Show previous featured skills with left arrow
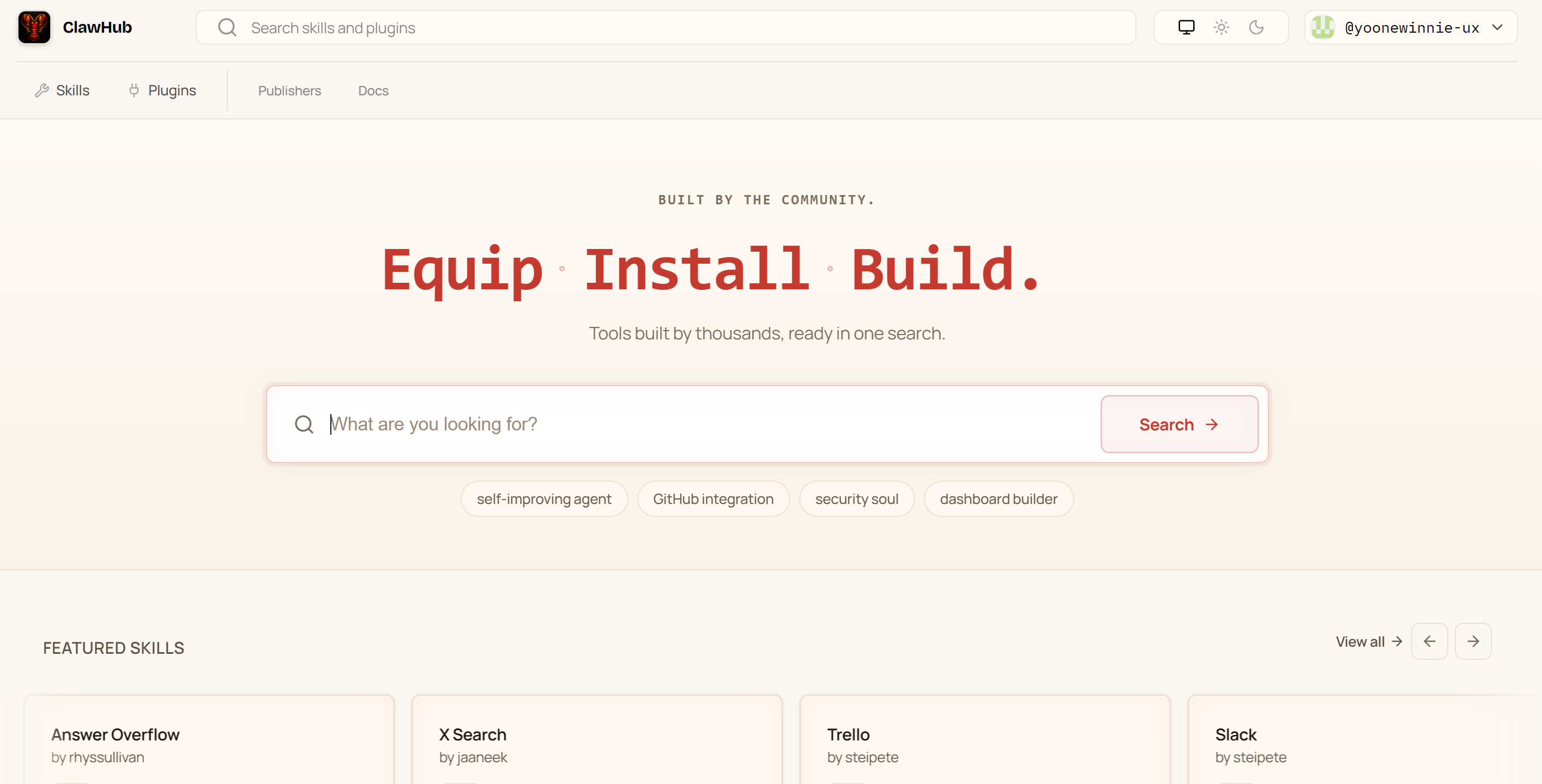This screenshot has height=784, width=1542. 1430,642
